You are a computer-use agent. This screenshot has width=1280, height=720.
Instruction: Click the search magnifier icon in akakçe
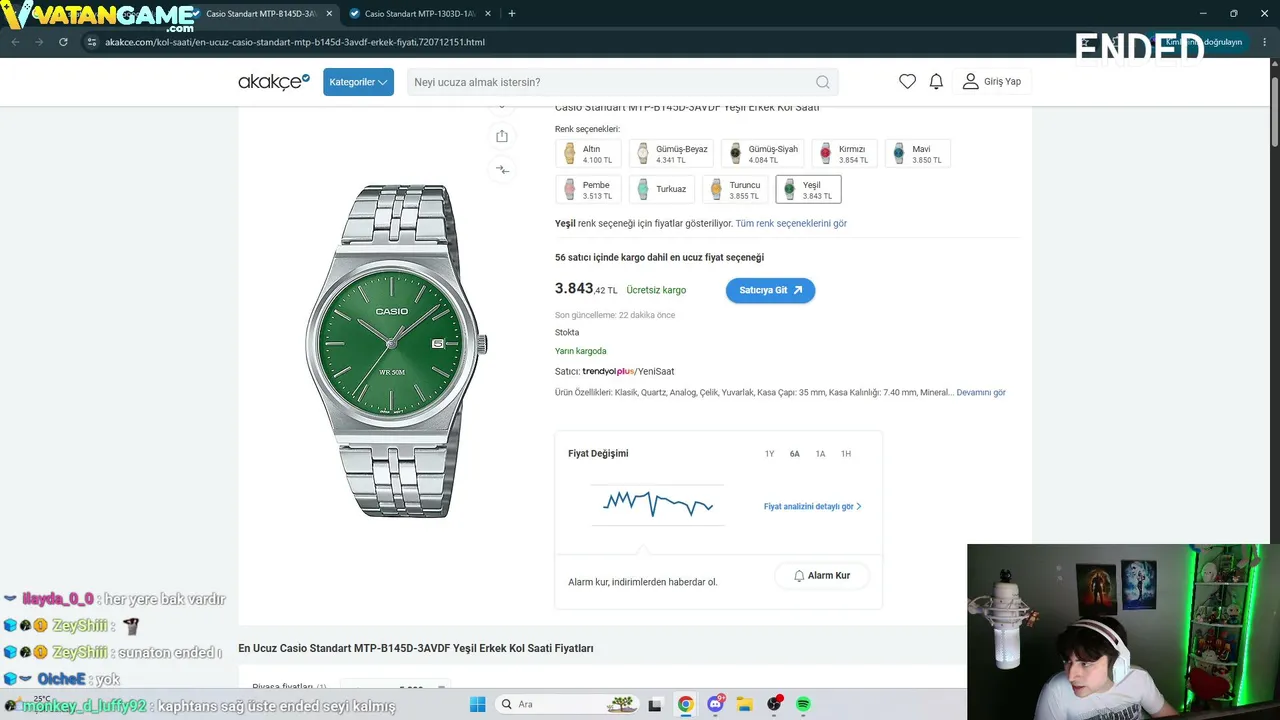pos(822,82)
